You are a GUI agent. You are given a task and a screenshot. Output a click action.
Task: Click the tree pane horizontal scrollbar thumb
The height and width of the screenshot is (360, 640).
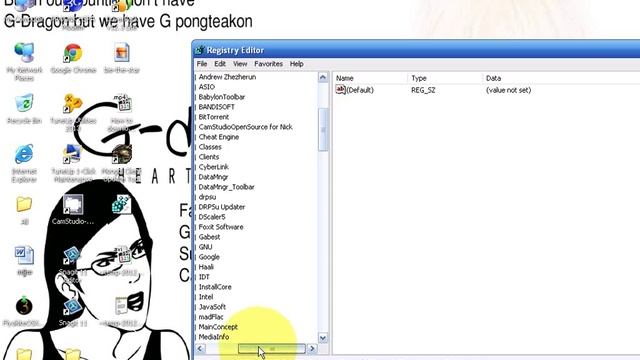click(x=272, y=349)
